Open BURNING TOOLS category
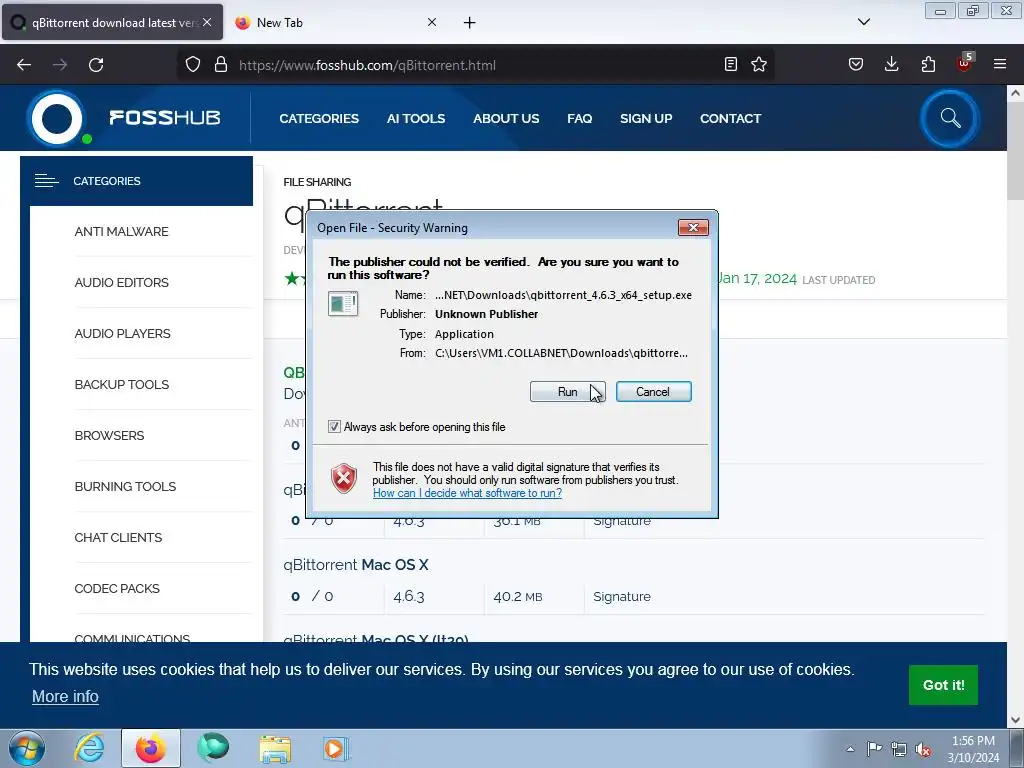The image size is (1024, 768). tap(125, 487)
